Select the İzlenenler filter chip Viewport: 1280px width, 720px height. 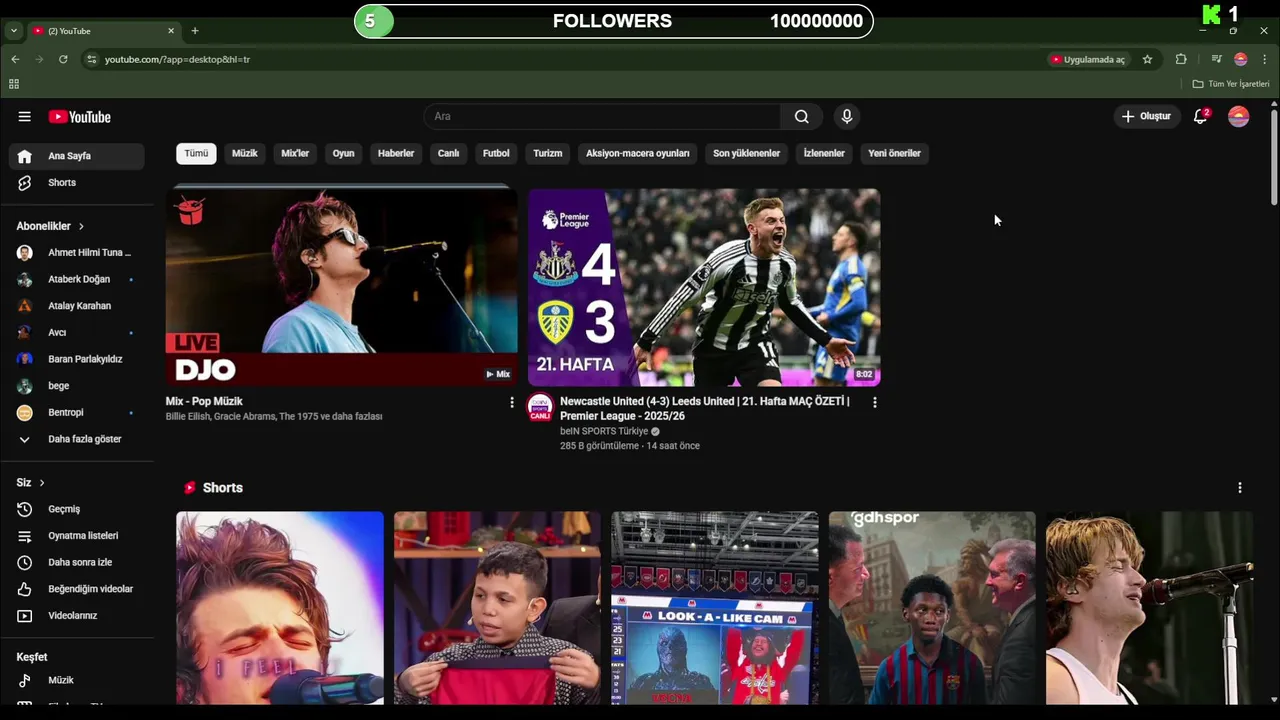(x=824, y=153)
